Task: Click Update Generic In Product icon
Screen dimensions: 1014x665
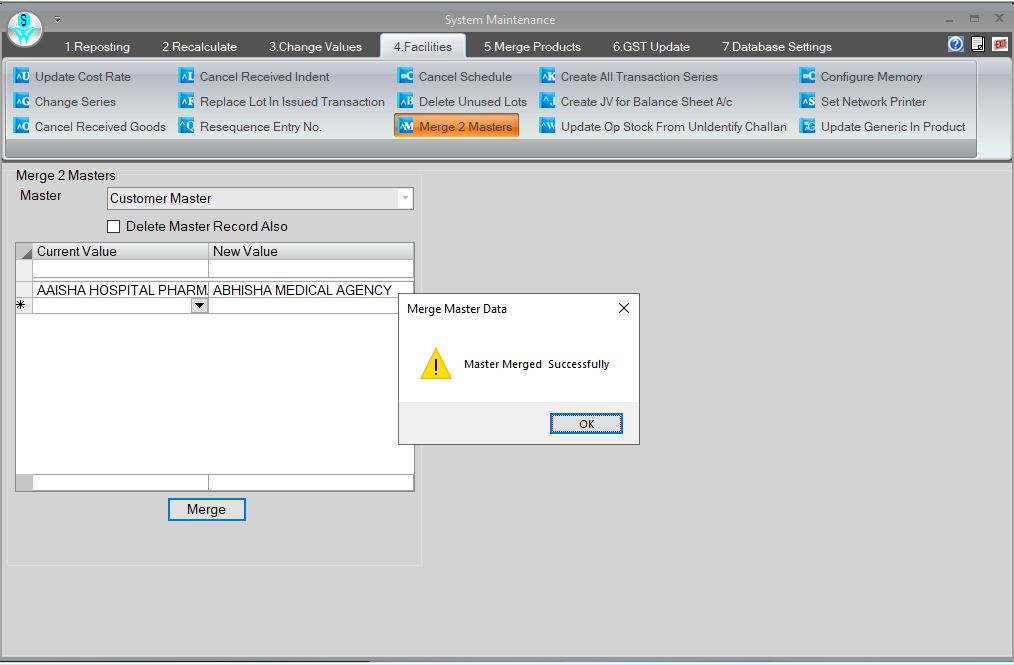Action: (808, 127)
